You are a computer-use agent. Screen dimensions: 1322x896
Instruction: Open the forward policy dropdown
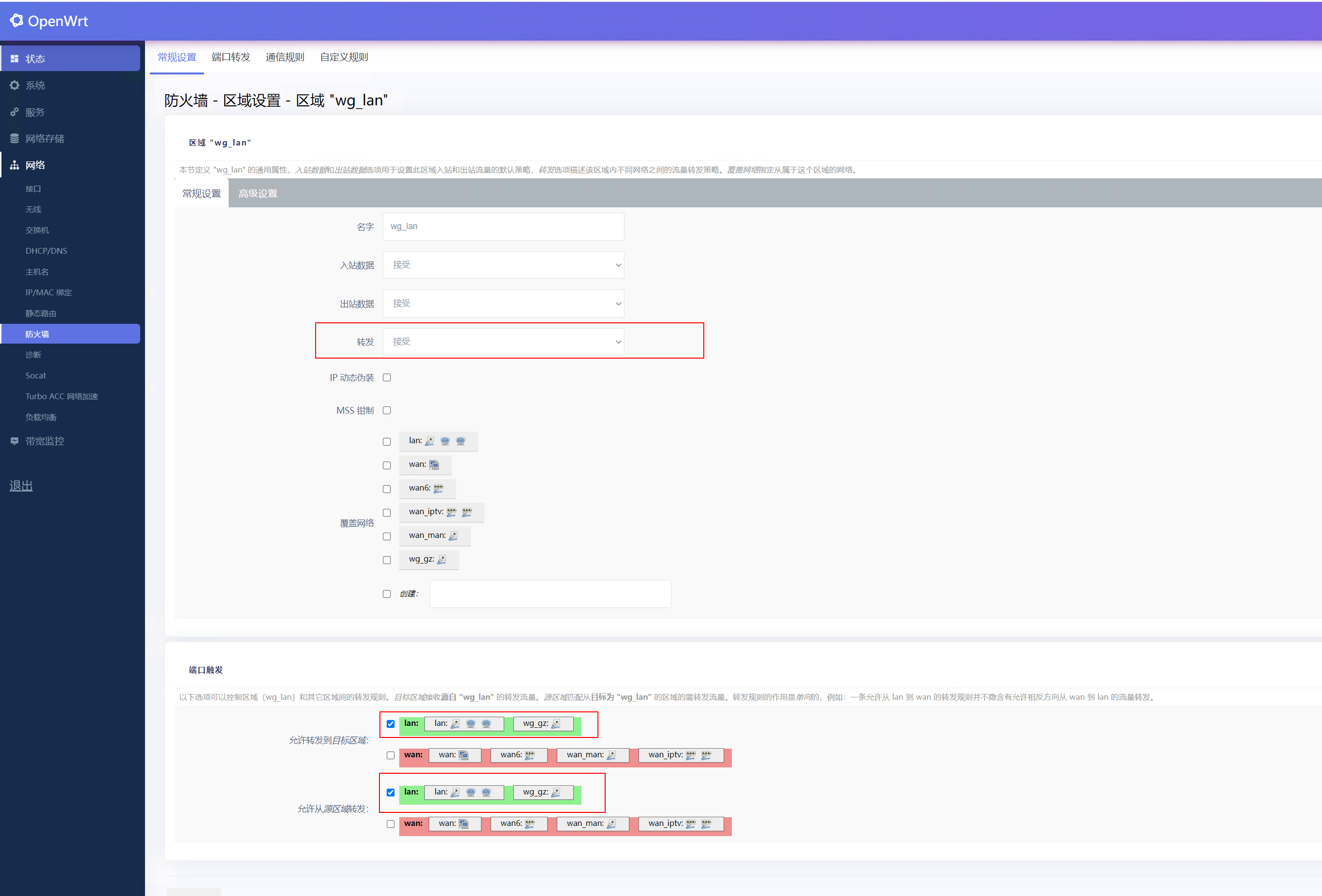coord(503,342)
